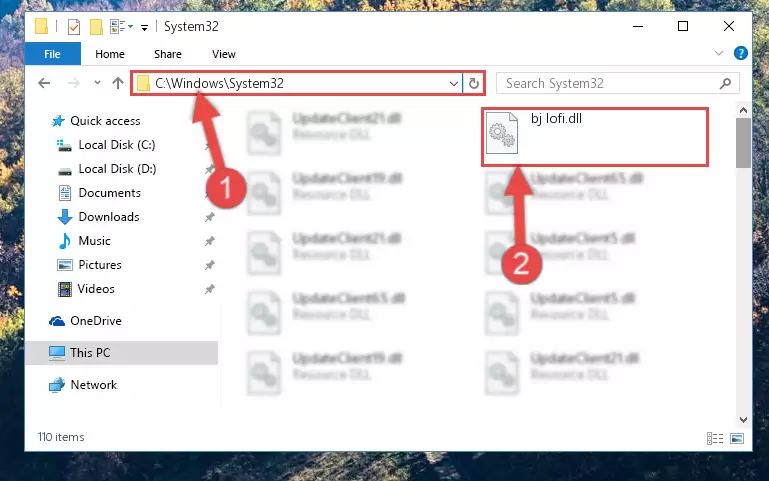Screen dimensions: 769x481
Task: Switch to details view layout icon
Action: [x=715, y=438]
